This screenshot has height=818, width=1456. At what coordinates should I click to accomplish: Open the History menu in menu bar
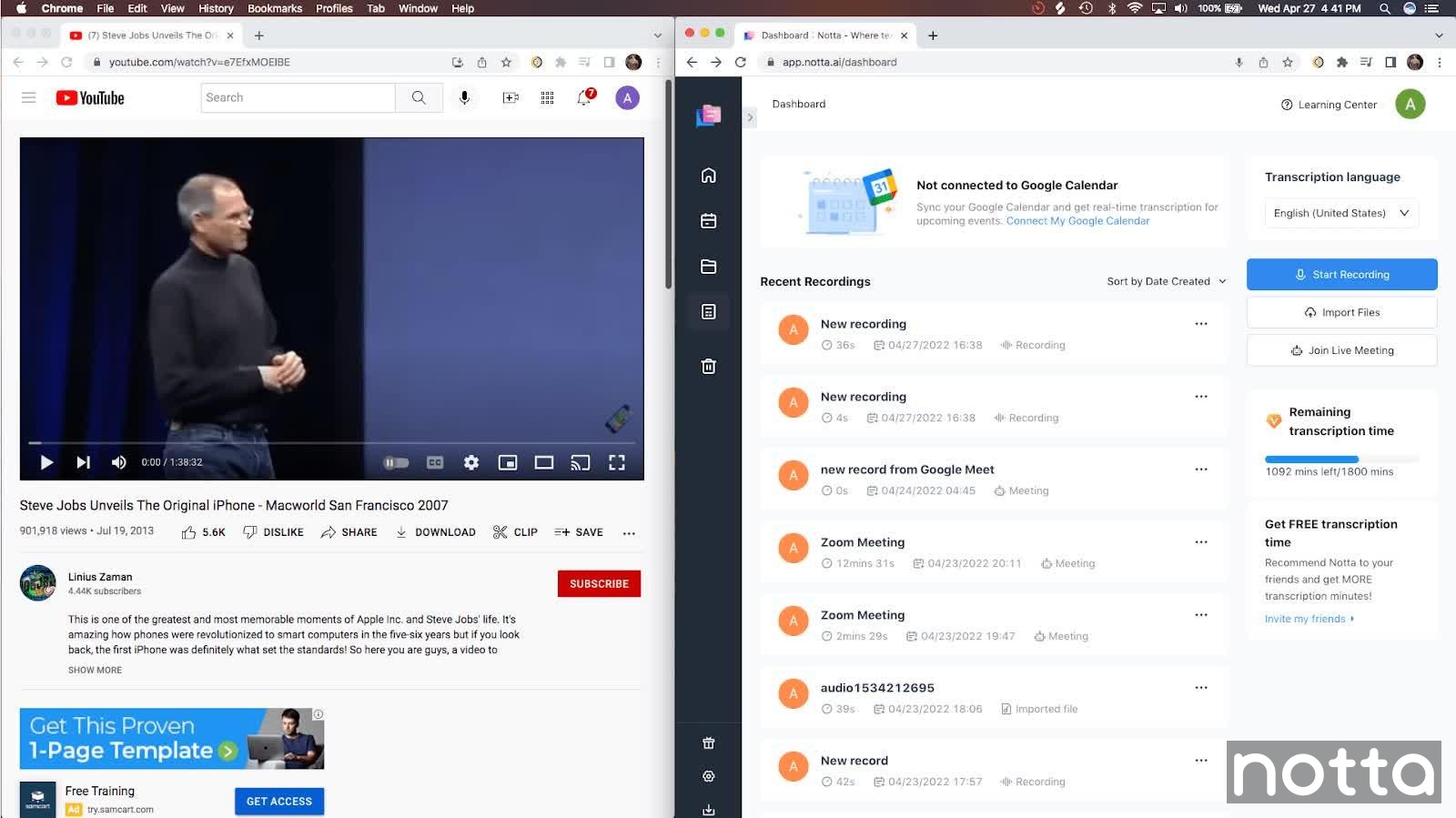point(216,8)
